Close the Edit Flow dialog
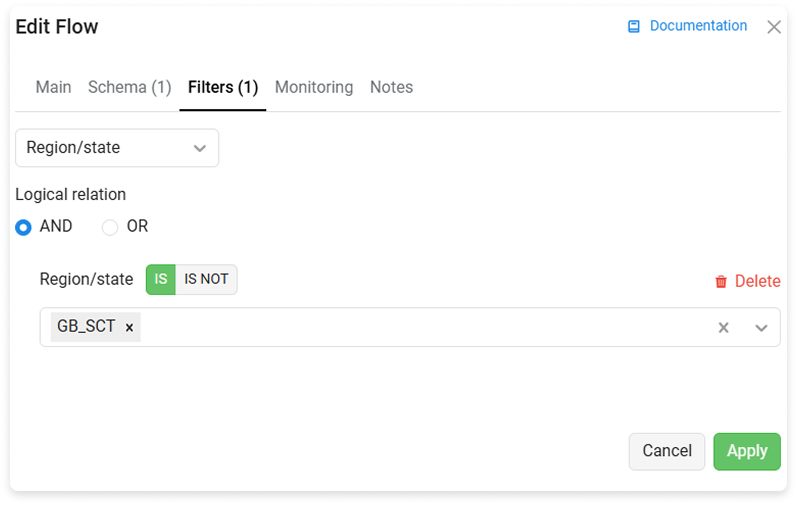 click(x=774, y=27)
